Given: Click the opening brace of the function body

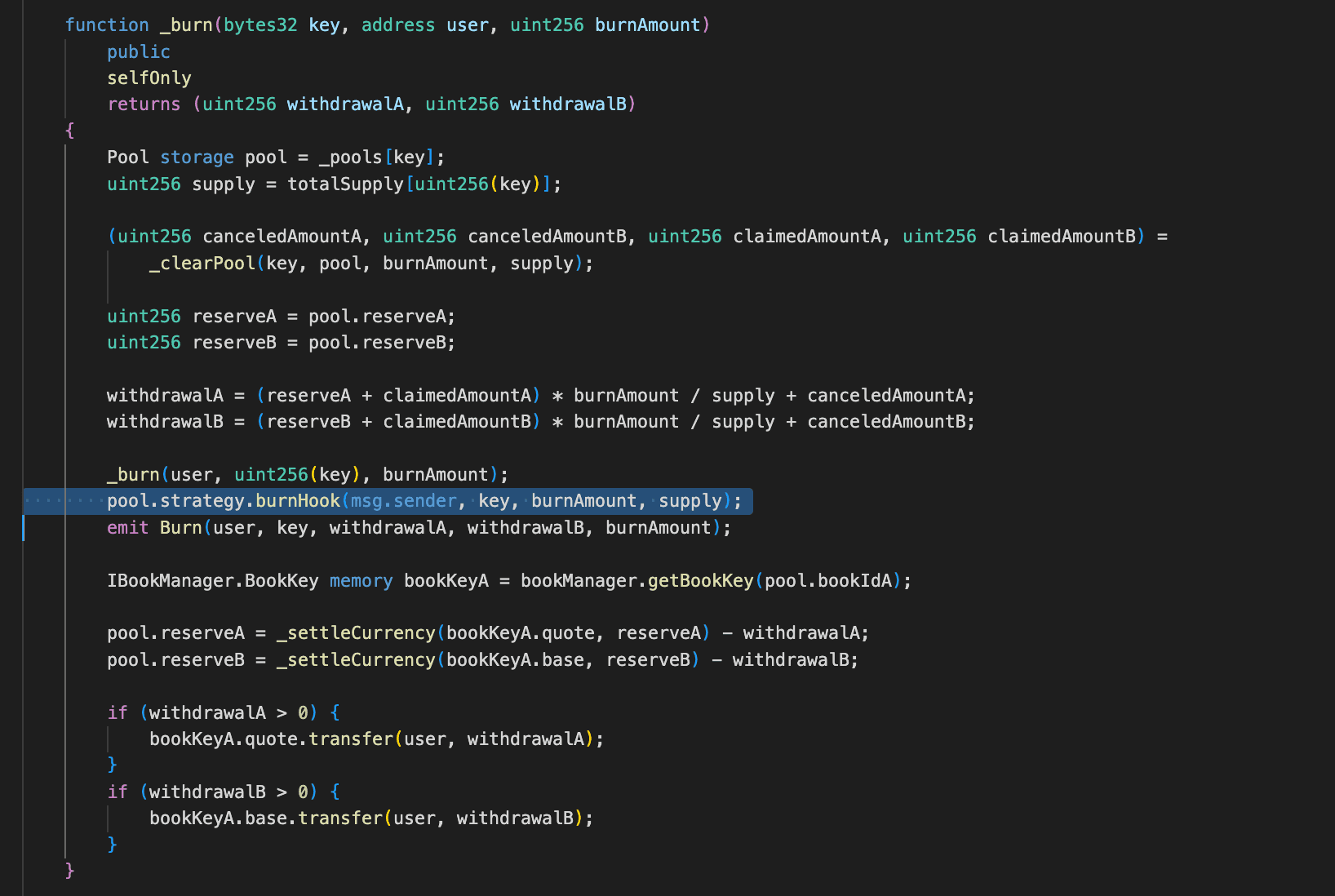Looking at the screenshot, I should (x=70, y=131).
